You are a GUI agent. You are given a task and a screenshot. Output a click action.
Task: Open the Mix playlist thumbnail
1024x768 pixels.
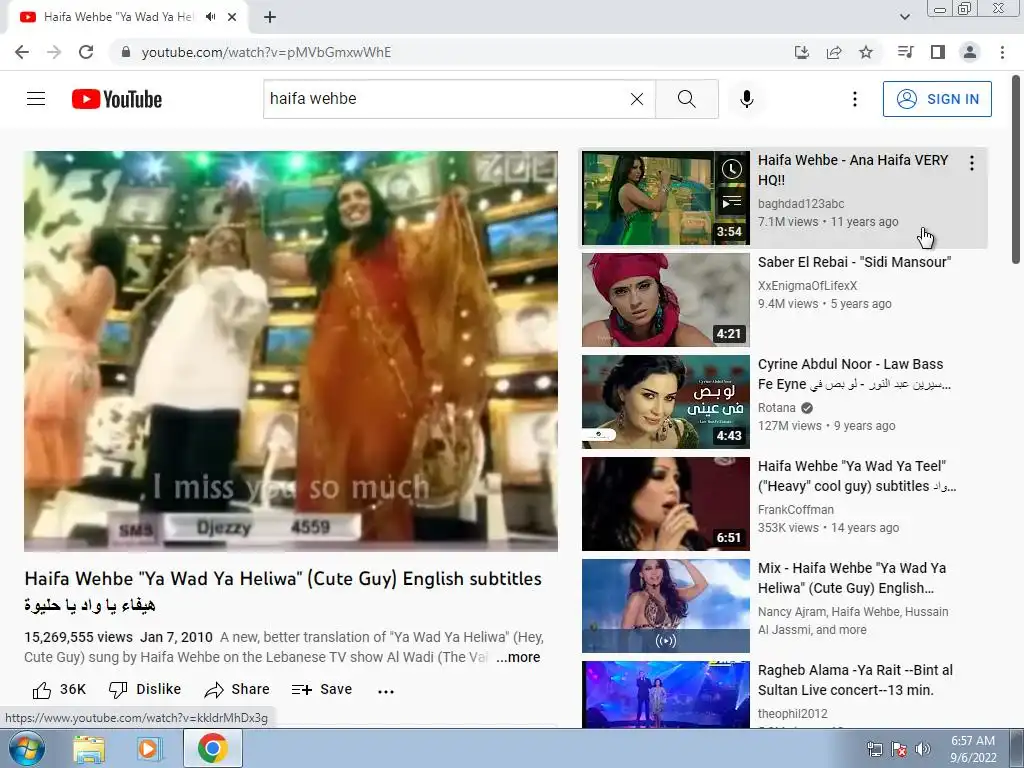coord(665,605)
